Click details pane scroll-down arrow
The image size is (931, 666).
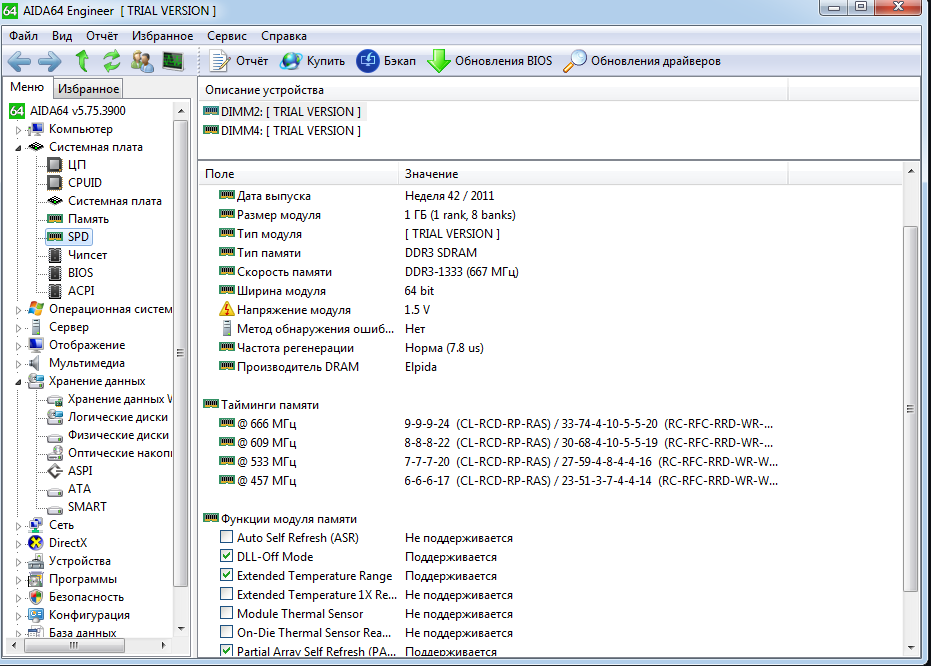point(911,648)
